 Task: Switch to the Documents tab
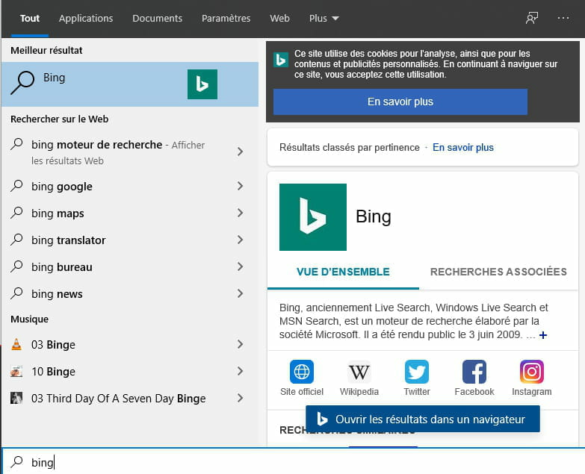157,18
